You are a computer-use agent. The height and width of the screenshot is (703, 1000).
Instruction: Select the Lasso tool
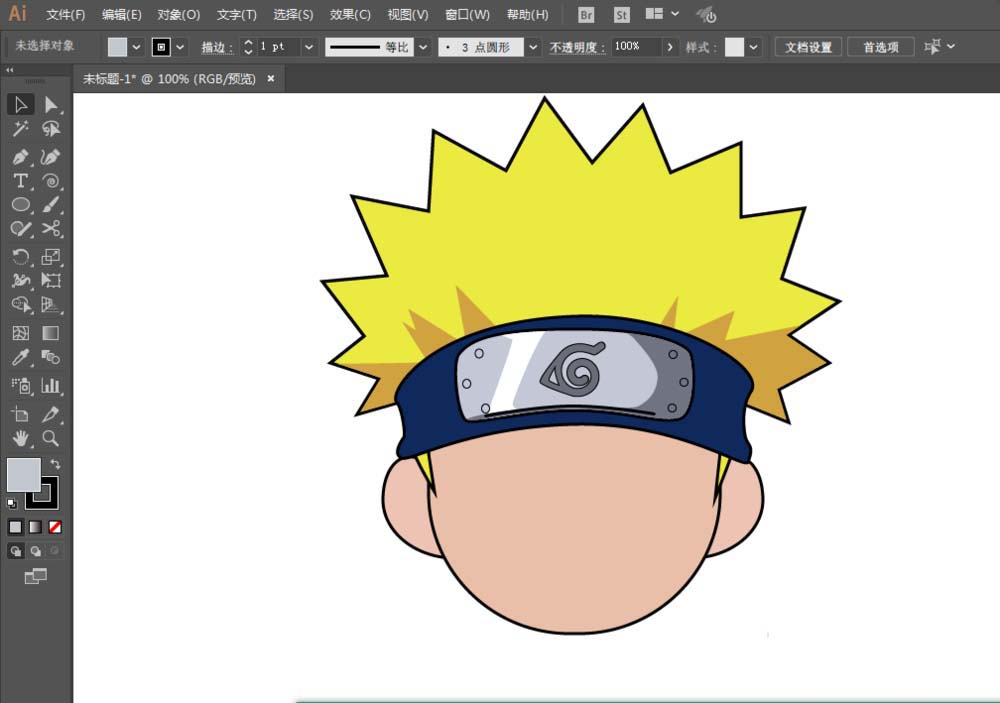51,129
